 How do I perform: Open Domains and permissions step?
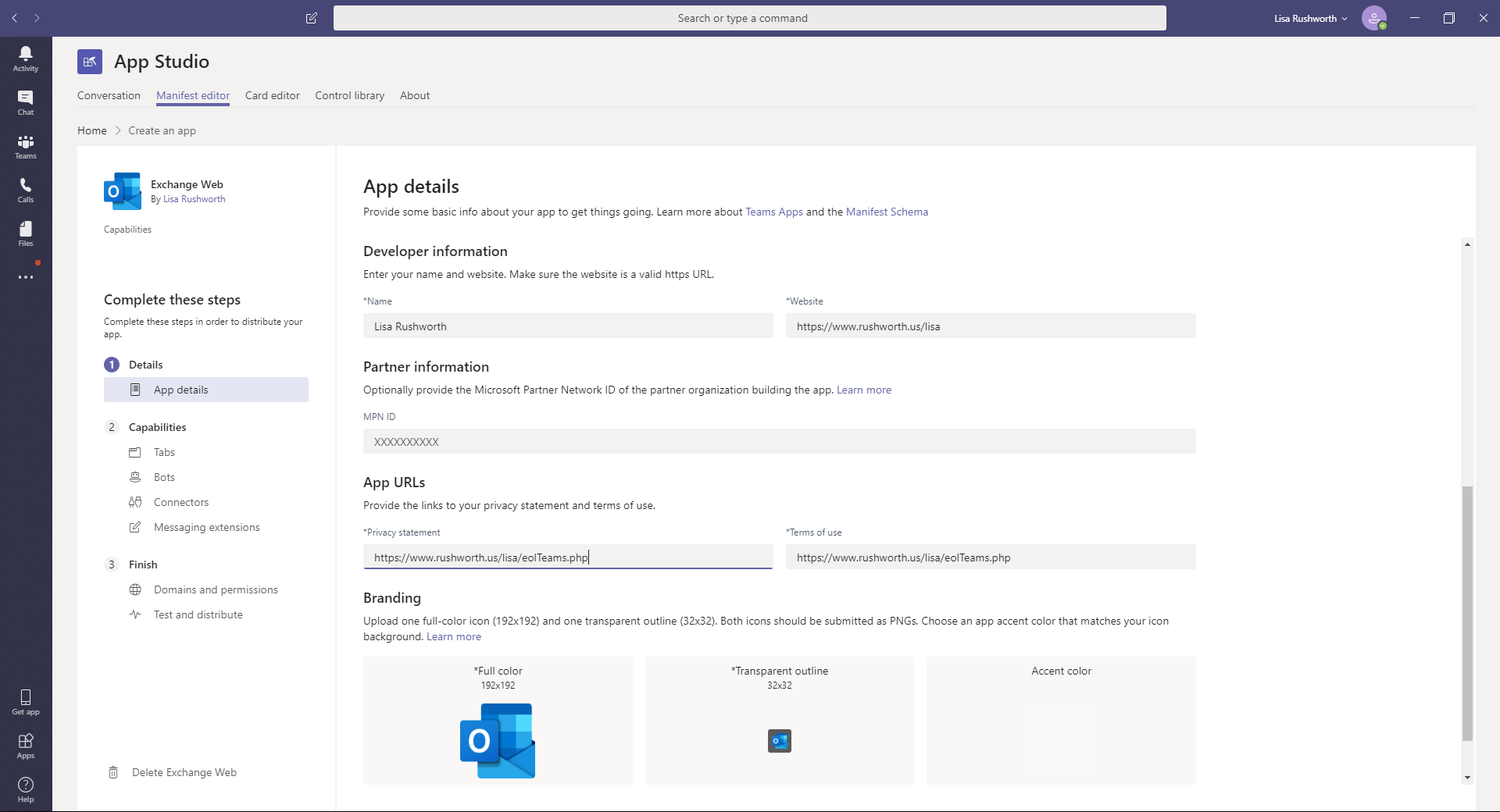216,589
